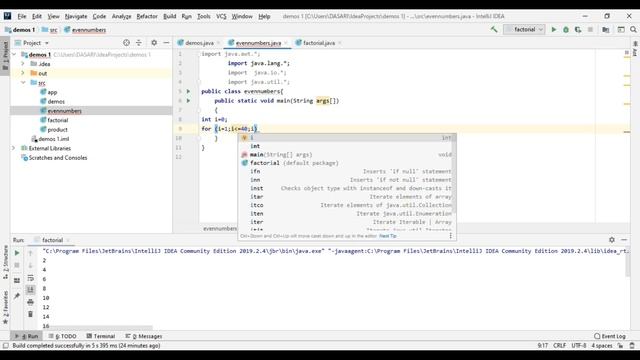
Task: Expand the .idea folder
Action: (23, 64)
